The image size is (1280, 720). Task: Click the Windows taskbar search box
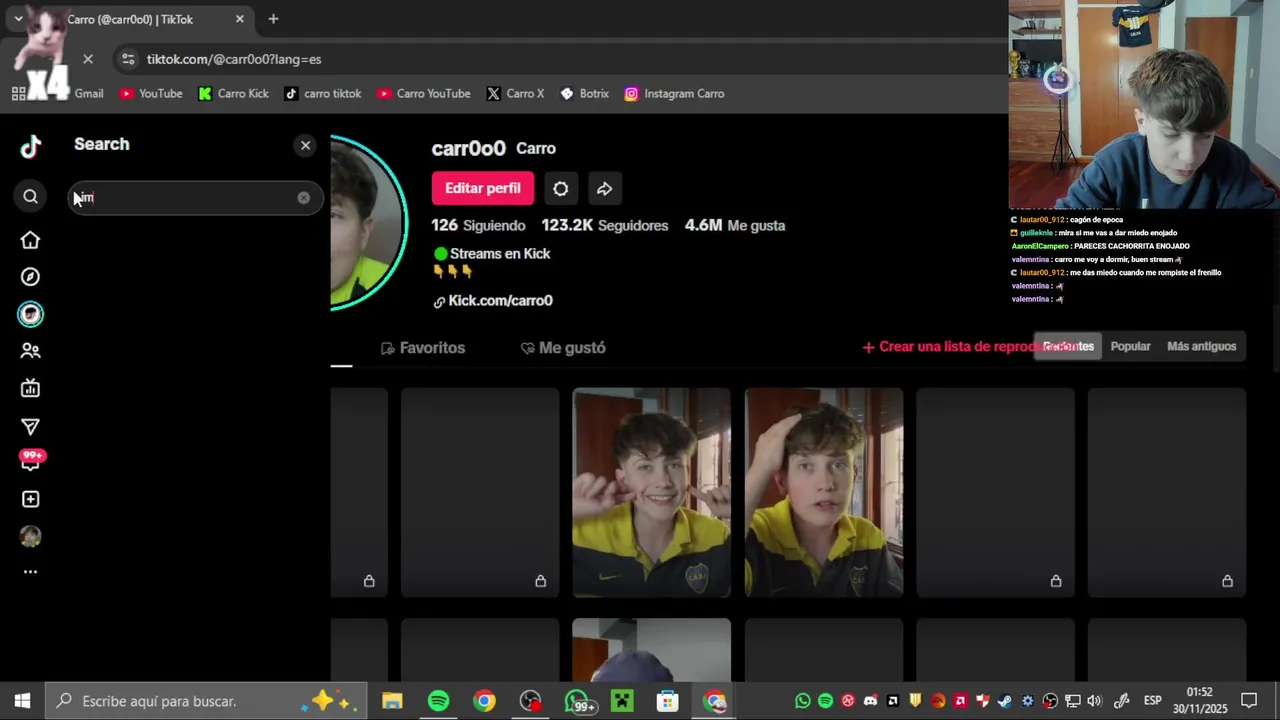[x=207, y=701]
